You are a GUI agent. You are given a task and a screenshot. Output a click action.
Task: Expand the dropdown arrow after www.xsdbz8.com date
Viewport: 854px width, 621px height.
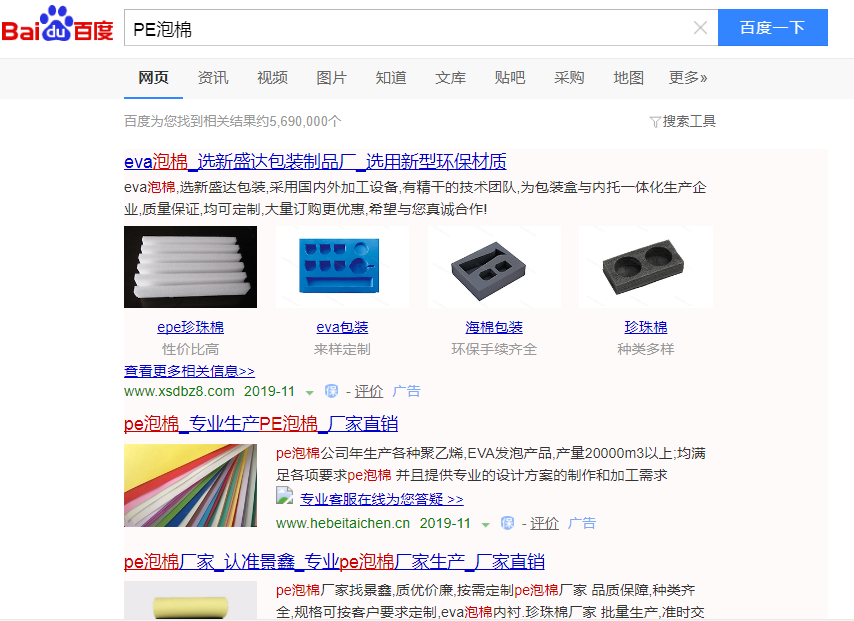(x=309, y=392)
